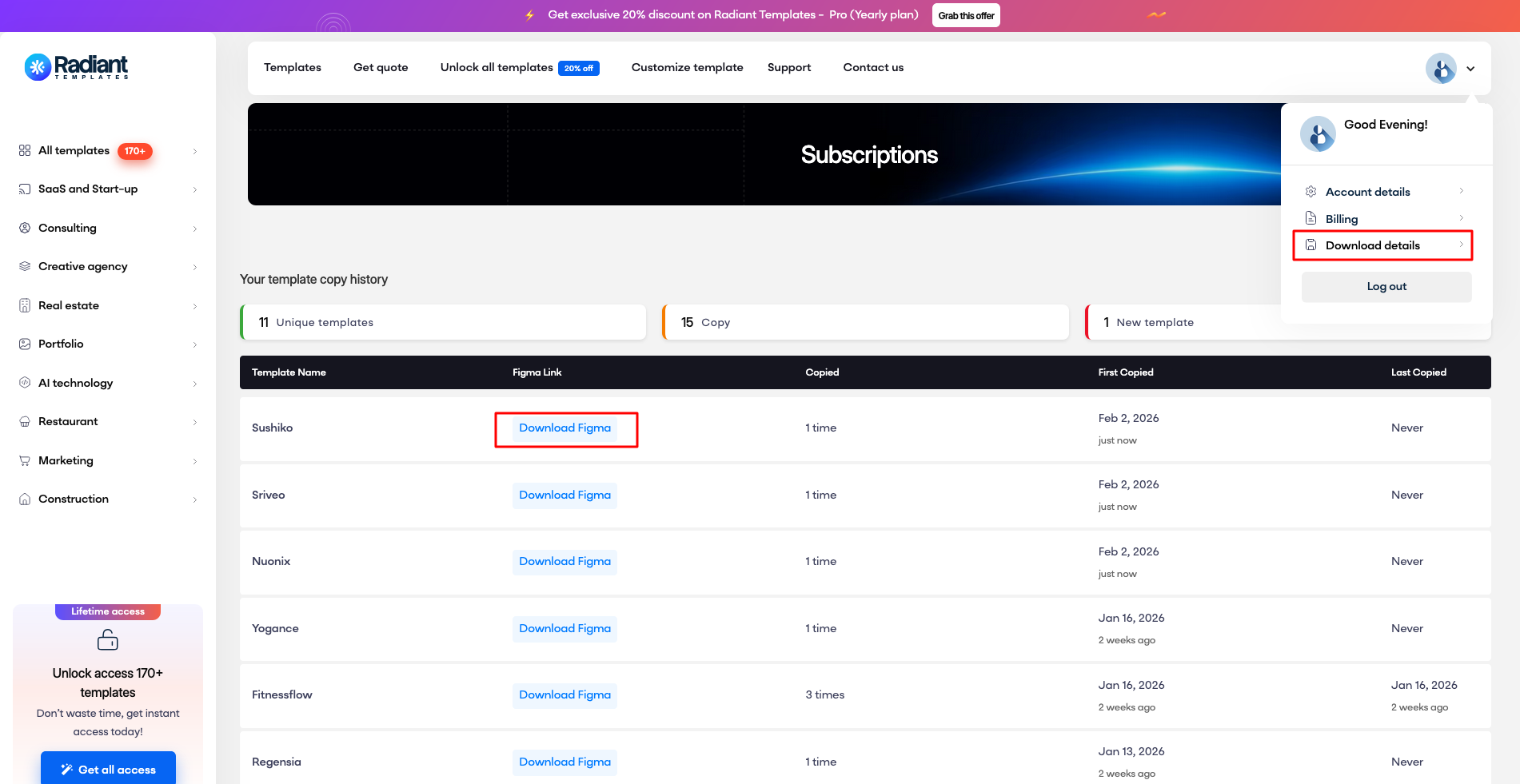1520x784 pixels.
Task: Click the Marketing cart icon
Action: tap(25, 460)
